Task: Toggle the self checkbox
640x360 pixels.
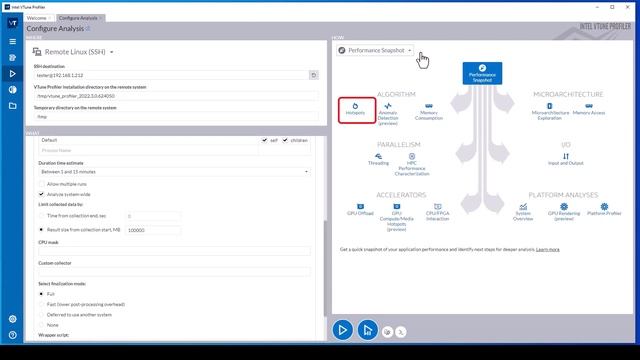Action: click(x=264, y=140)
